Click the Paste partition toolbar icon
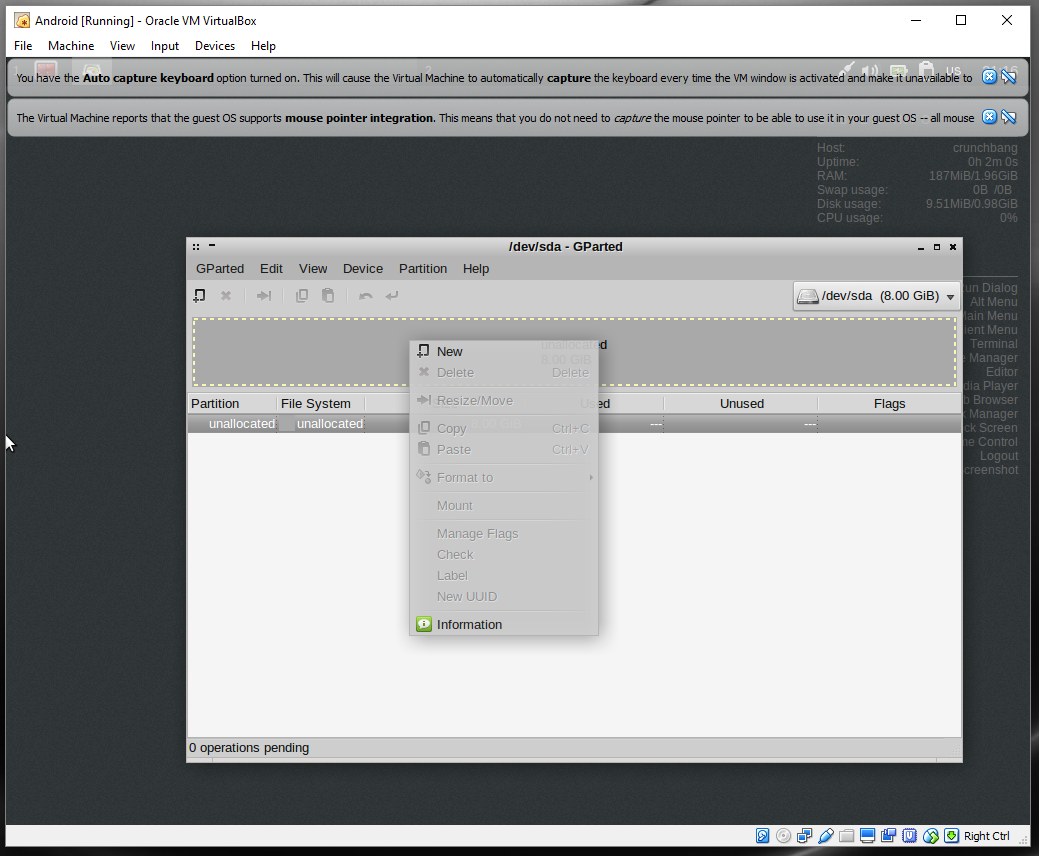Screen dimensions: 1039x856 [328, 295]
